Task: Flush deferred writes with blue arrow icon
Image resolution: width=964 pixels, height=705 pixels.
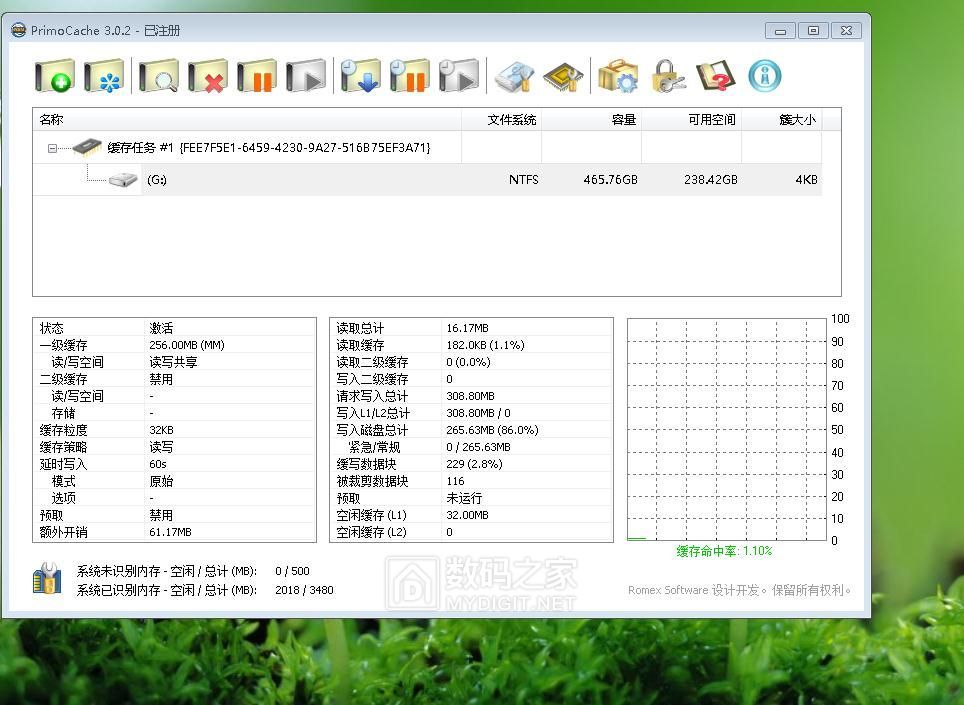Action: point(360,76)
